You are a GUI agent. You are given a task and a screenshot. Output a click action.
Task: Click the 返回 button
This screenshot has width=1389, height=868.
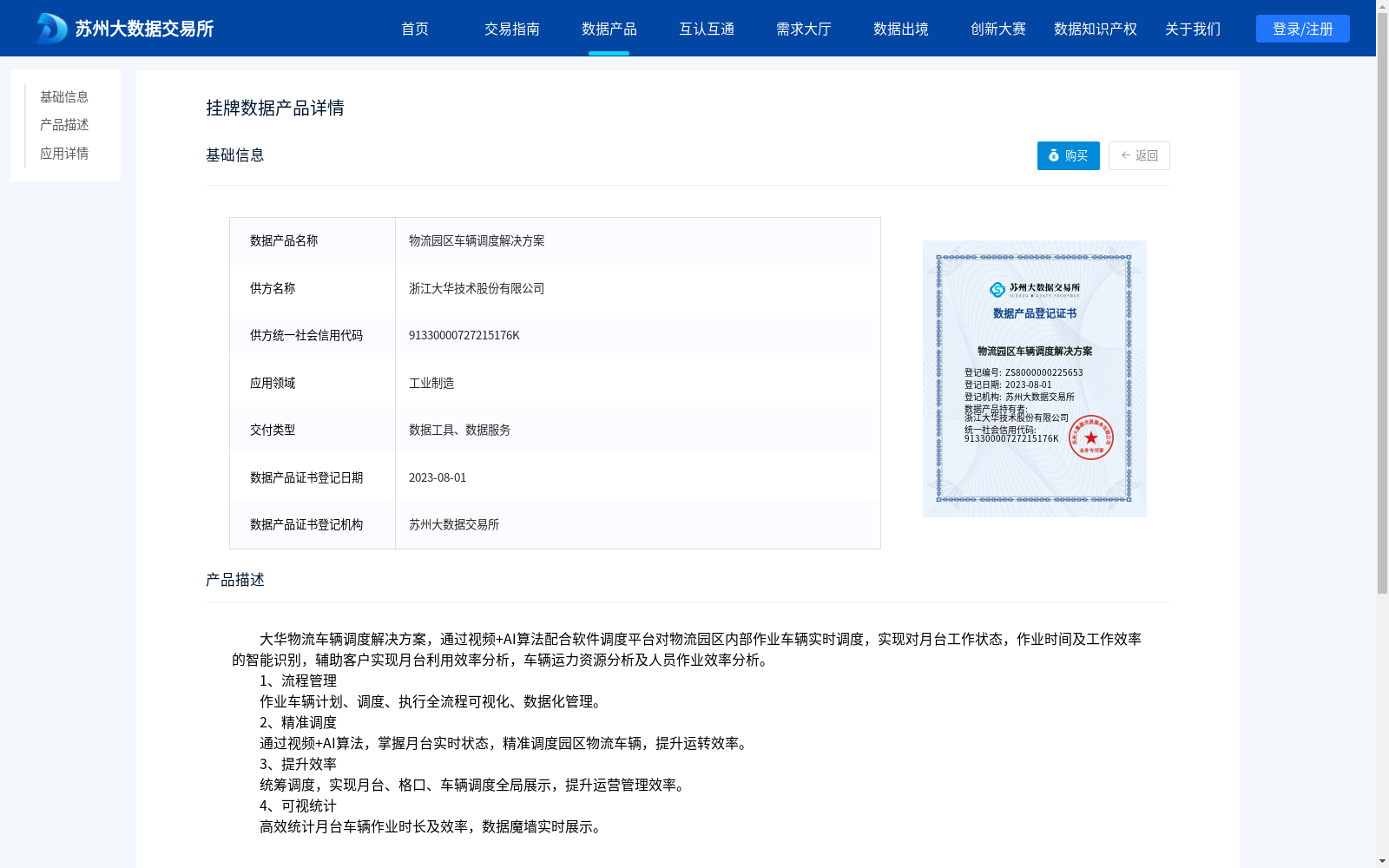[1139, 155]
